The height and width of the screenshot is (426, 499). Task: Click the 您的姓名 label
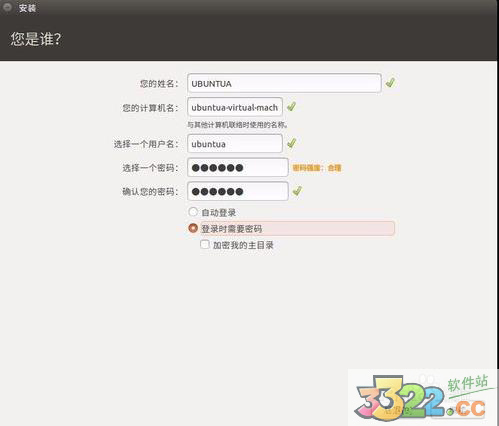click(x=159, y=84)
